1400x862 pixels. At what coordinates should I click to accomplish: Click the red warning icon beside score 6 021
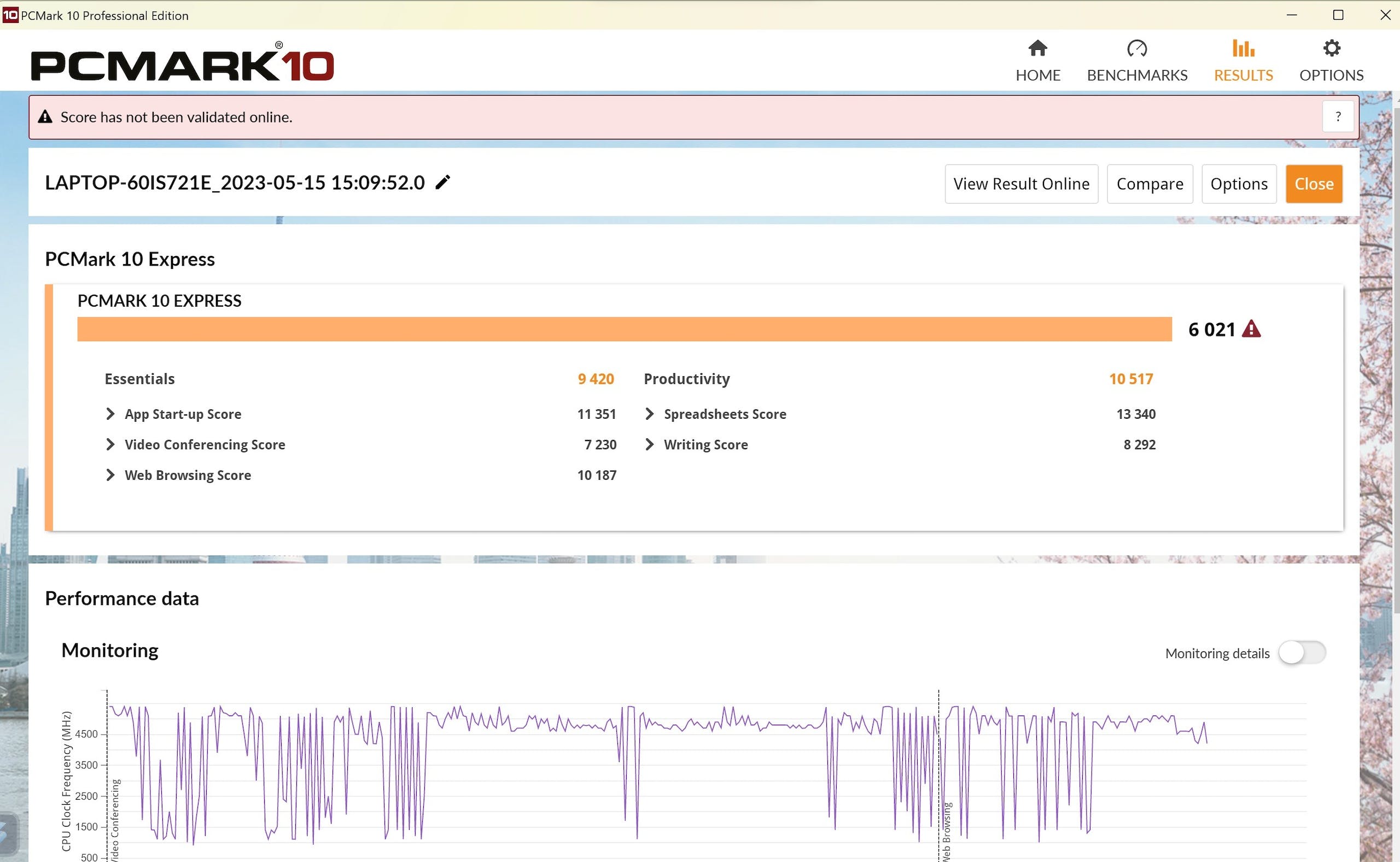click(1251, 329)
